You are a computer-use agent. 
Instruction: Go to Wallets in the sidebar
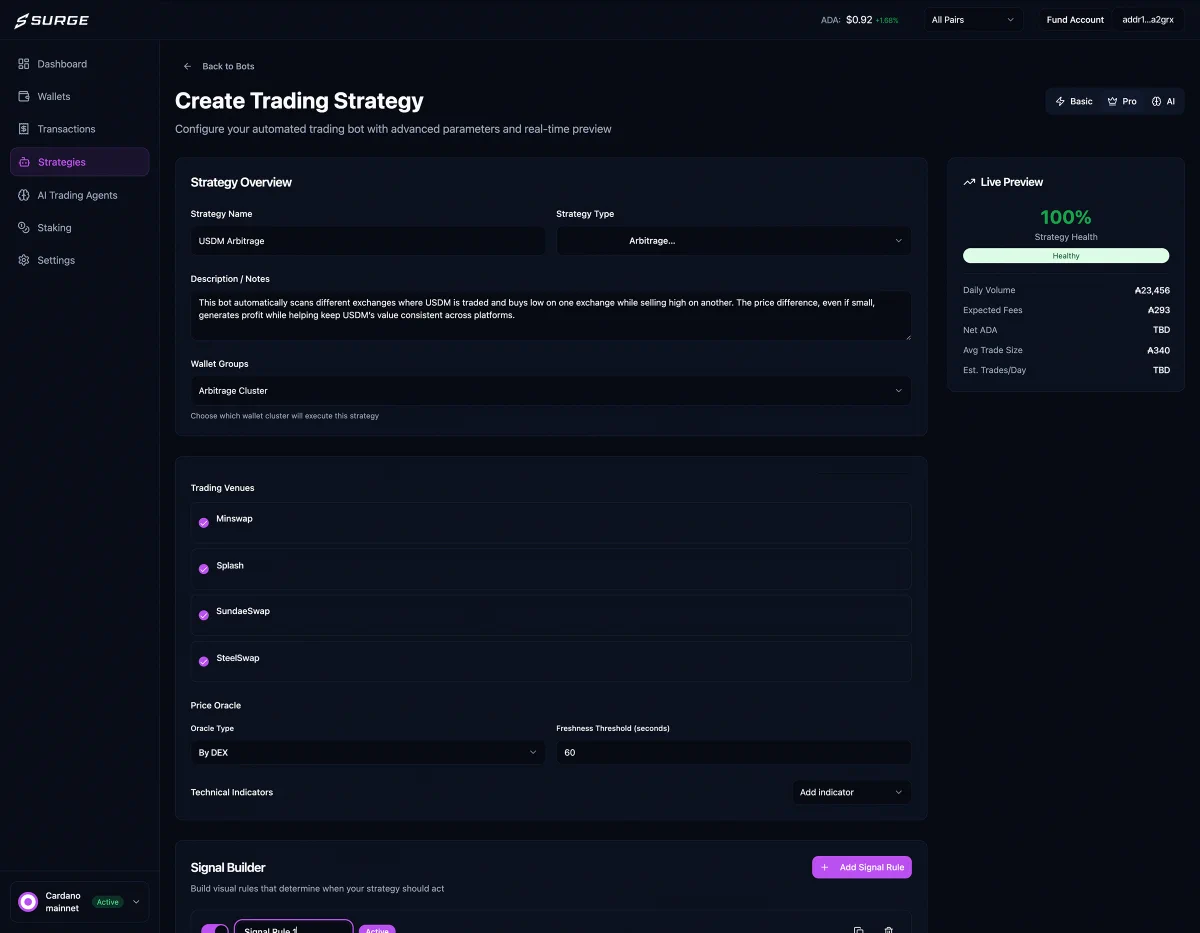(80, 97)
